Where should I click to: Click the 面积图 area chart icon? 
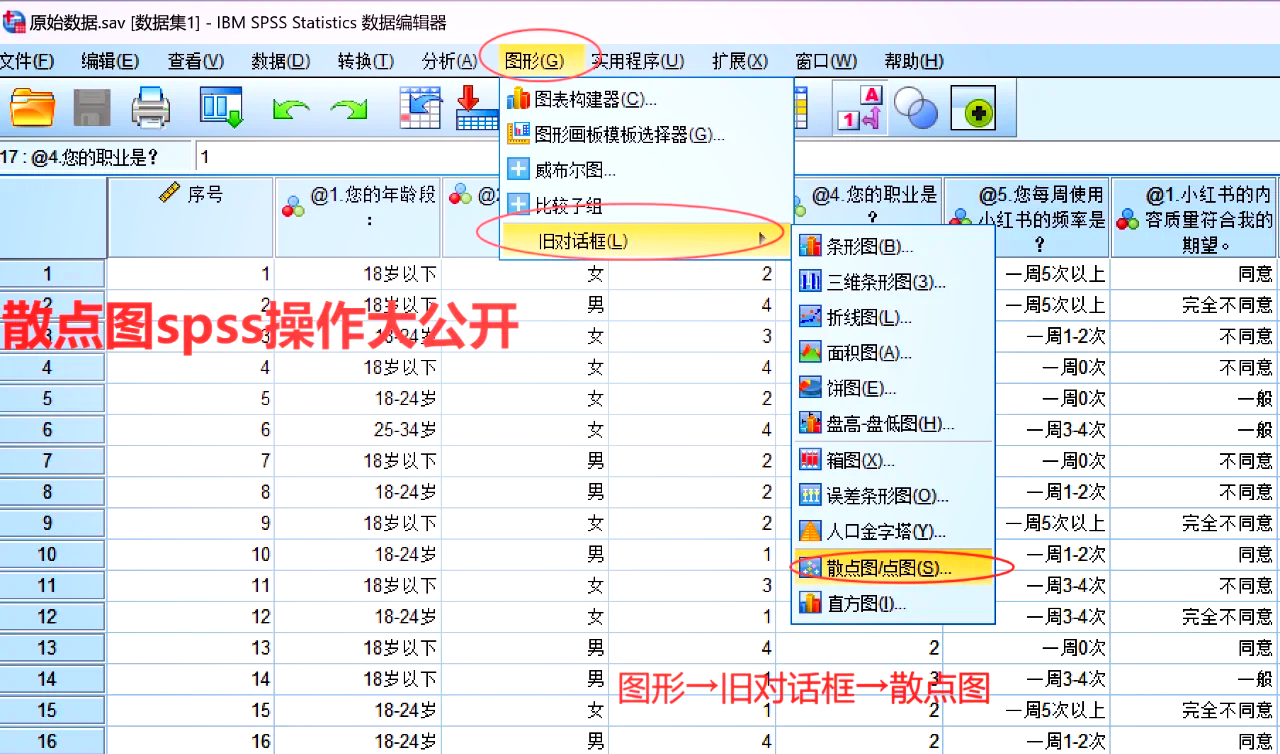click(810, 353)
